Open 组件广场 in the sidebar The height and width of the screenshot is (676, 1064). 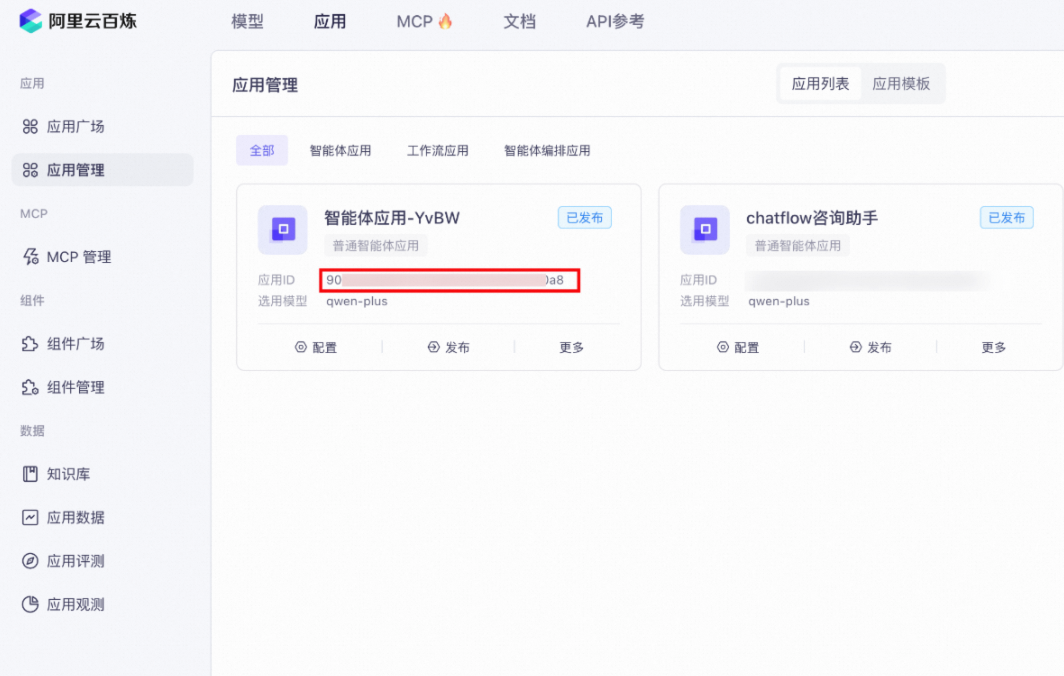pos(75,344)
